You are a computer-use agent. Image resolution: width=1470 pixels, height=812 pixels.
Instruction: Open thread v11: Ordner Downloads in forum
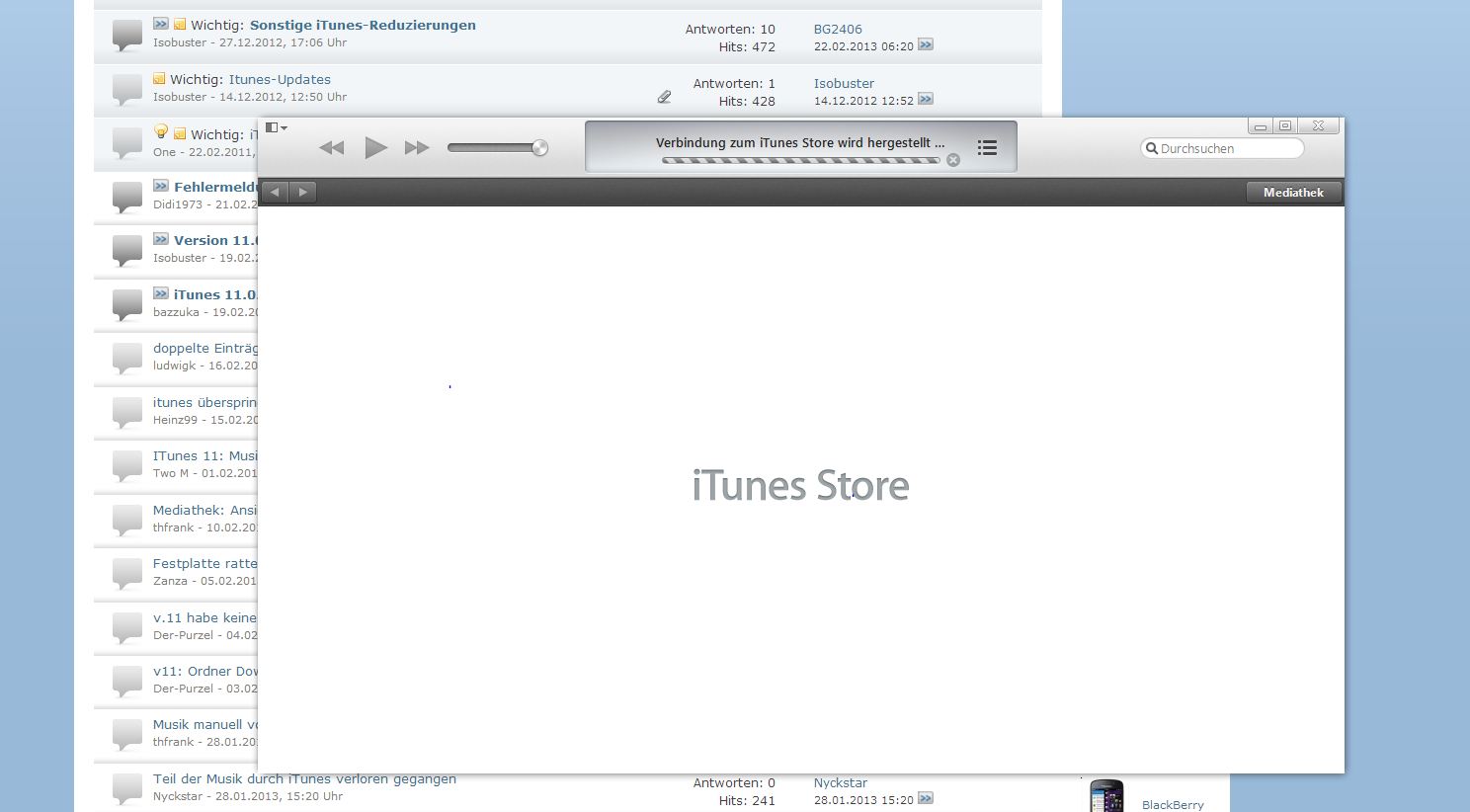pos(205,671)
